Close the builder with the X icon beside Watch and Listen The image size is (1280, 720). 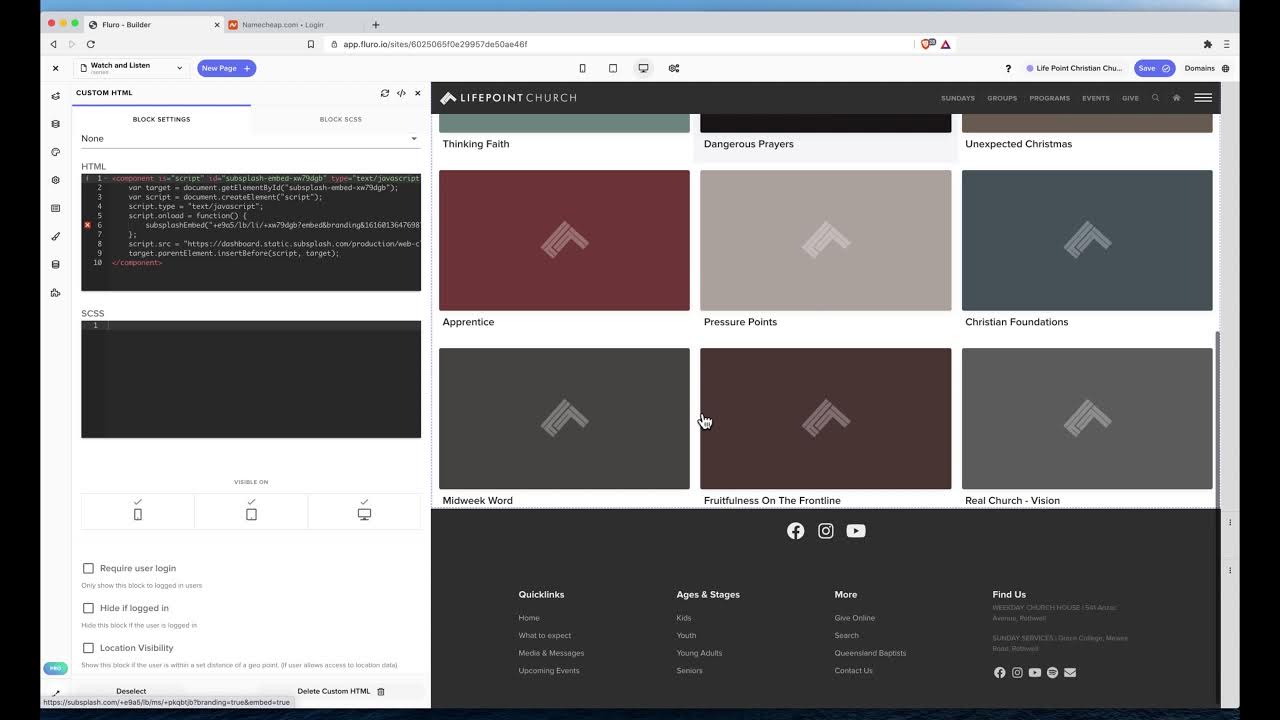click(x=55, y=68)
